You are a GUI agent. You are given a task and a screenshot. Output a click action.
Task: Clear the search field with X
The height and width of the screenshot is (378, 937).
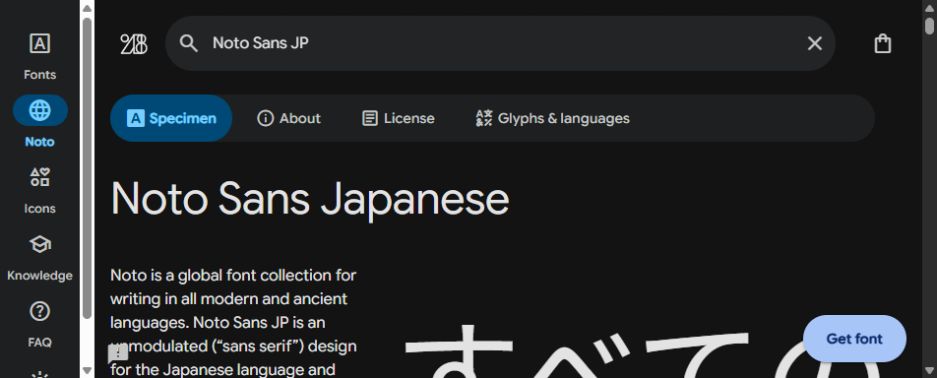pyautogui.click(x=814, y=43)
